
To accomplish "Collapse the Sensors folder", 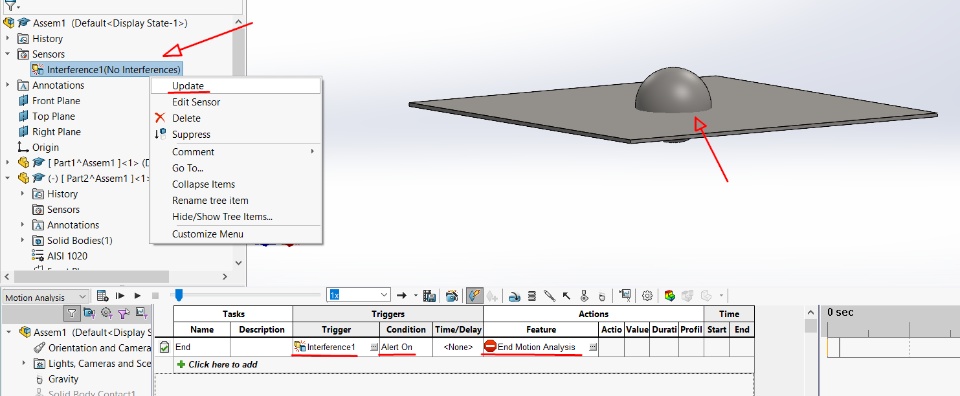I will pos(7,54).
